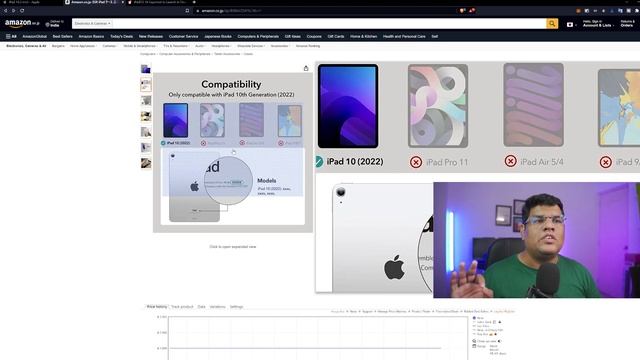Open Computers & Peripherals

258,36
